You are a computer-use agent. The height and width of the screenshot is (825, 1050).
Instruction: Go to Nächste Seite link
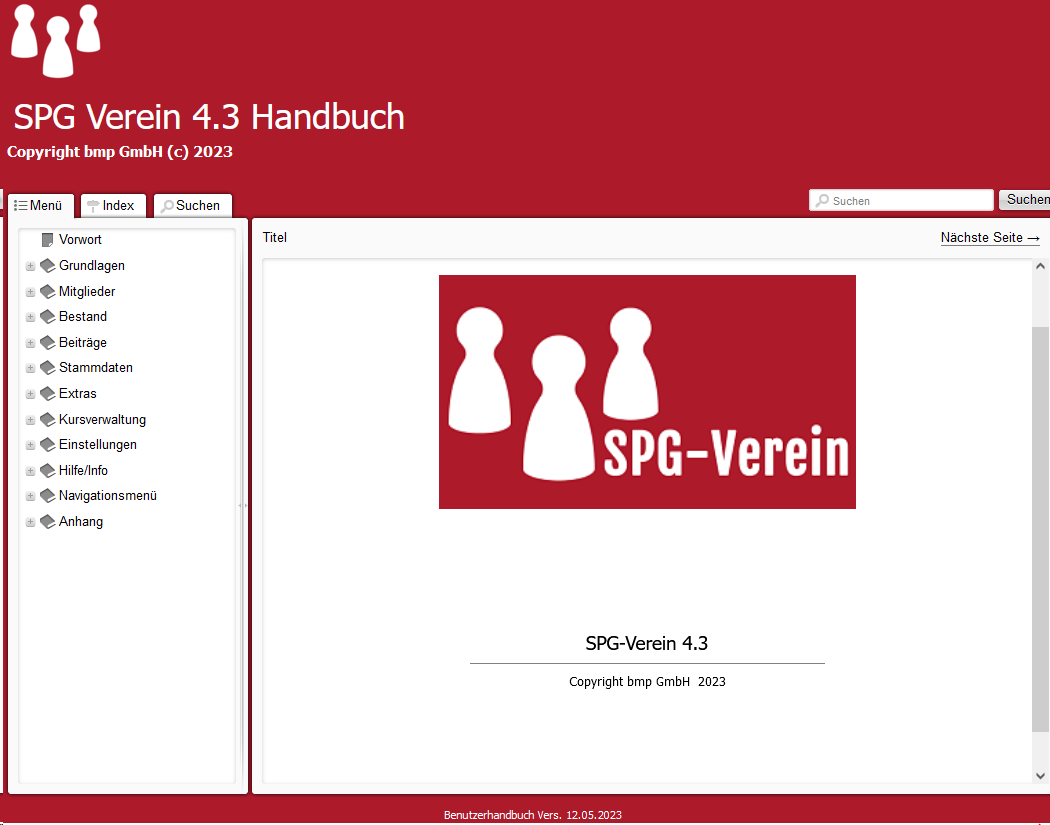coord(990,238)
